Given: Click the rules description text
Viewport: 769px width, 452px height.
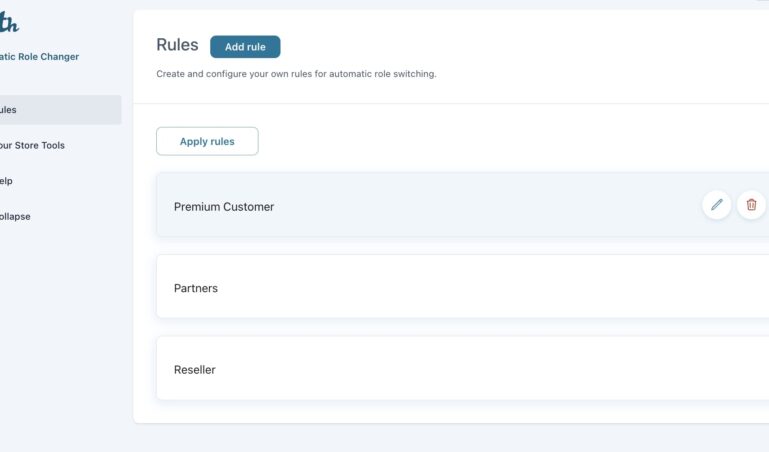Looking at the screenshot, I should point(296,74).
